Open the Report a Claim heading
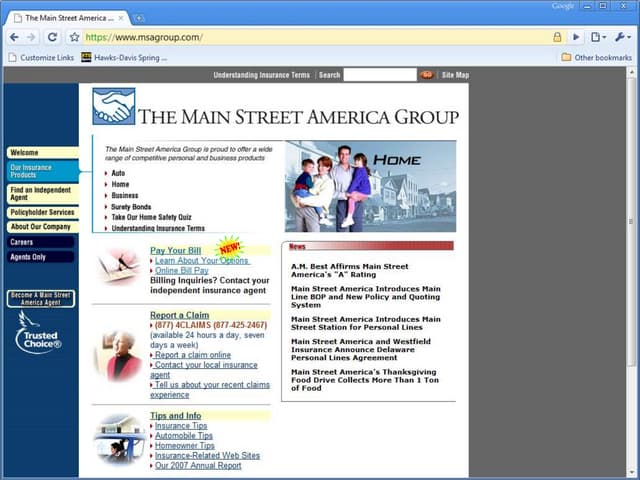 tap(180, 315)
